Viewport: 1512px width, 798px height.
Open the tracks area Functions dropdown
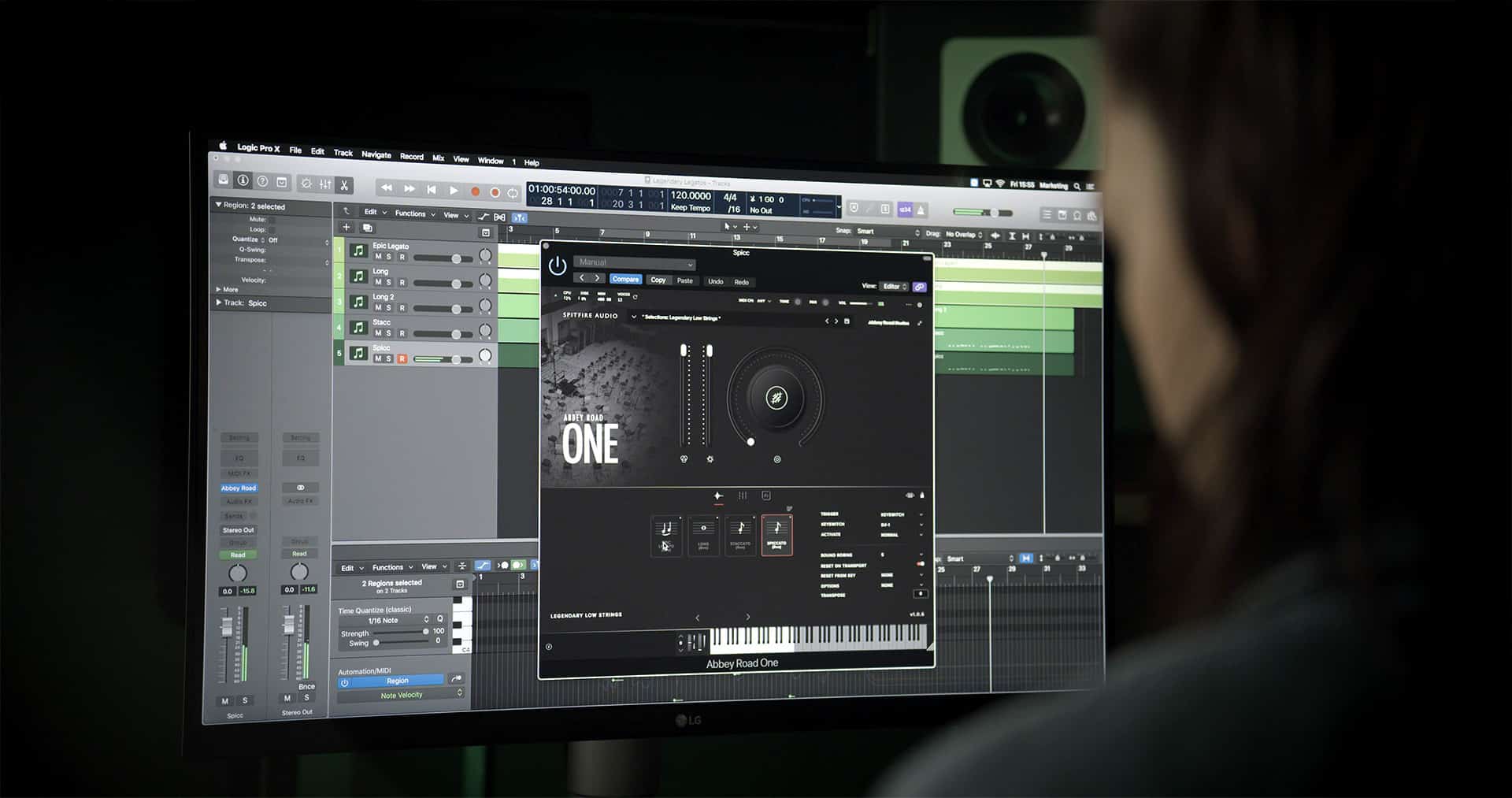pos(414,213)
